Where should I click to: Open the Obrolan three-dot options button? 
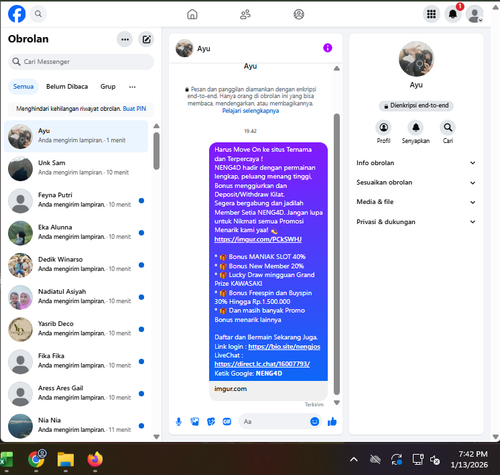[x=125, y=39]
